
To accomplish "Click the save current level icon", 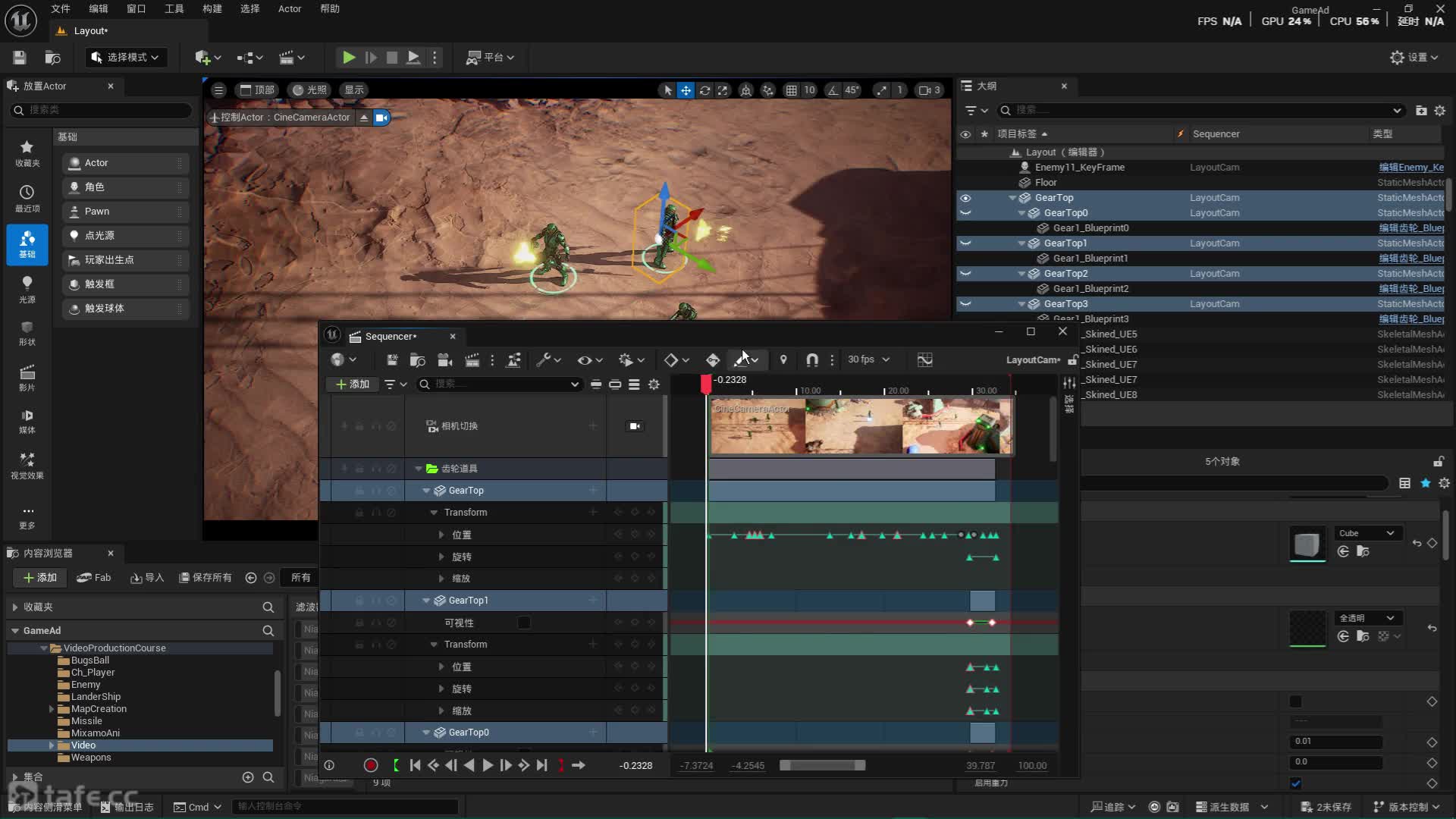I will (x=20, y=57).
